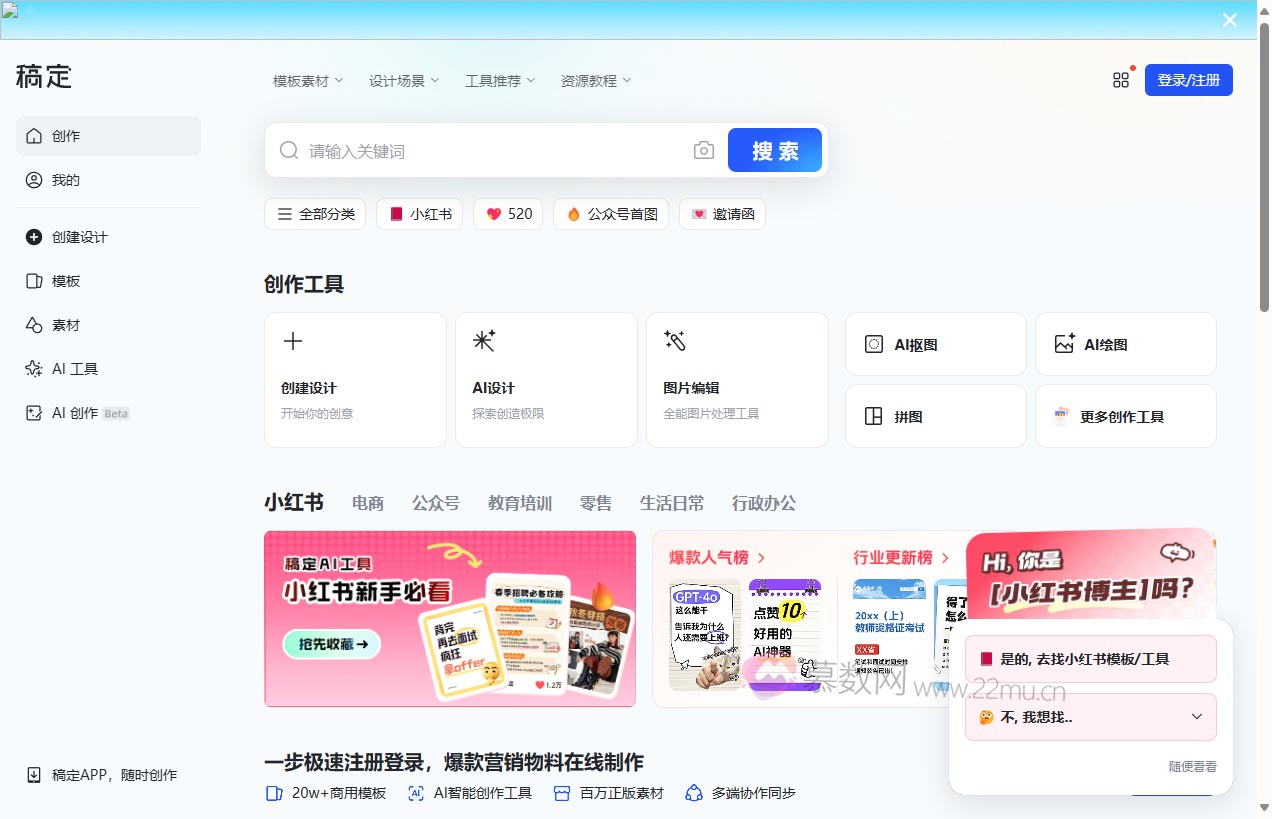Click the 创建设计 plus card
Viewport: 1272px width, 819px height.
(x=355, y=379)
